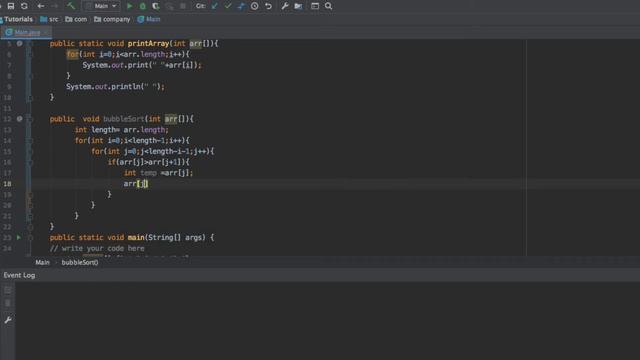Place cursor on line 18 'arr[j]'
The height and width of the screenshot is (360, 640).
click(136, 184)
